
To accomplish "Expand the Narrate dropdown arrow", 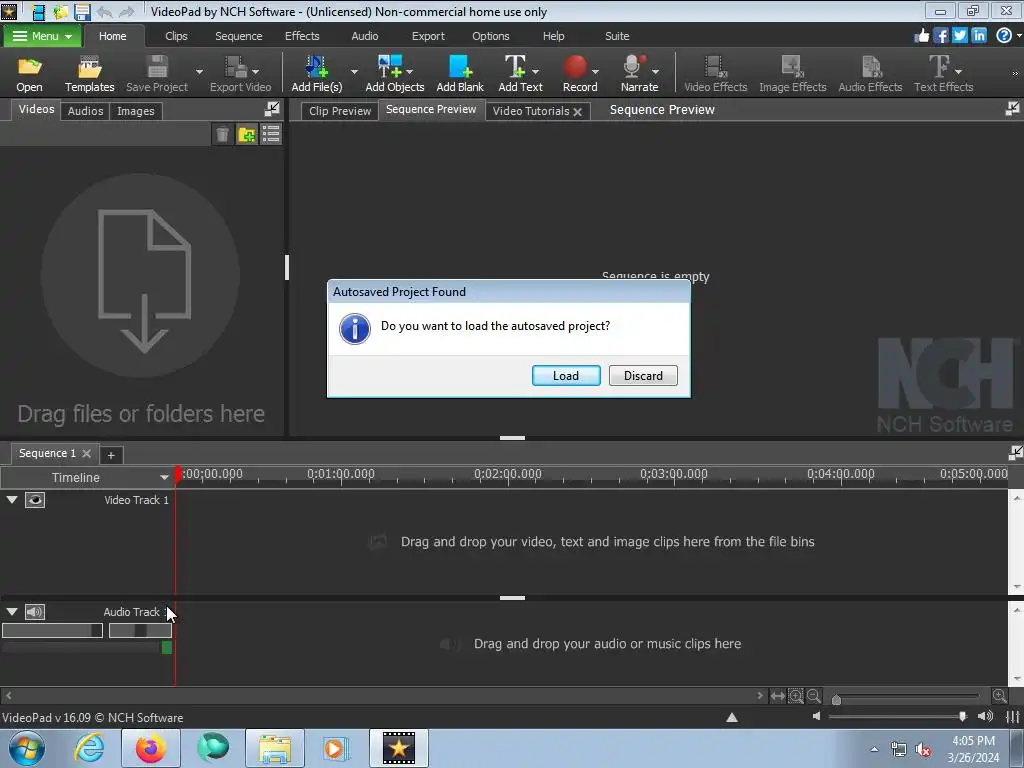I will click(655, 71).
